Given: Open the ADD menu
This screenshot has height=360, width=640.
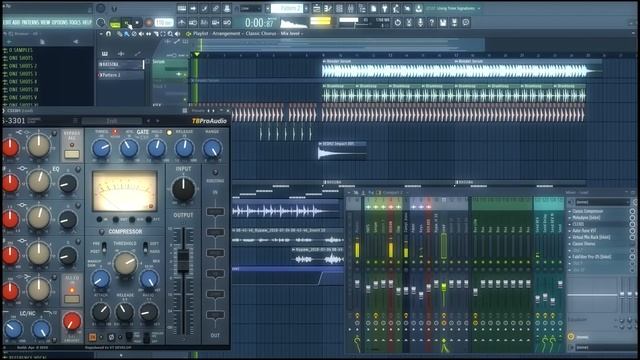Looking at the screenshot, I should (x=17, y=22).
